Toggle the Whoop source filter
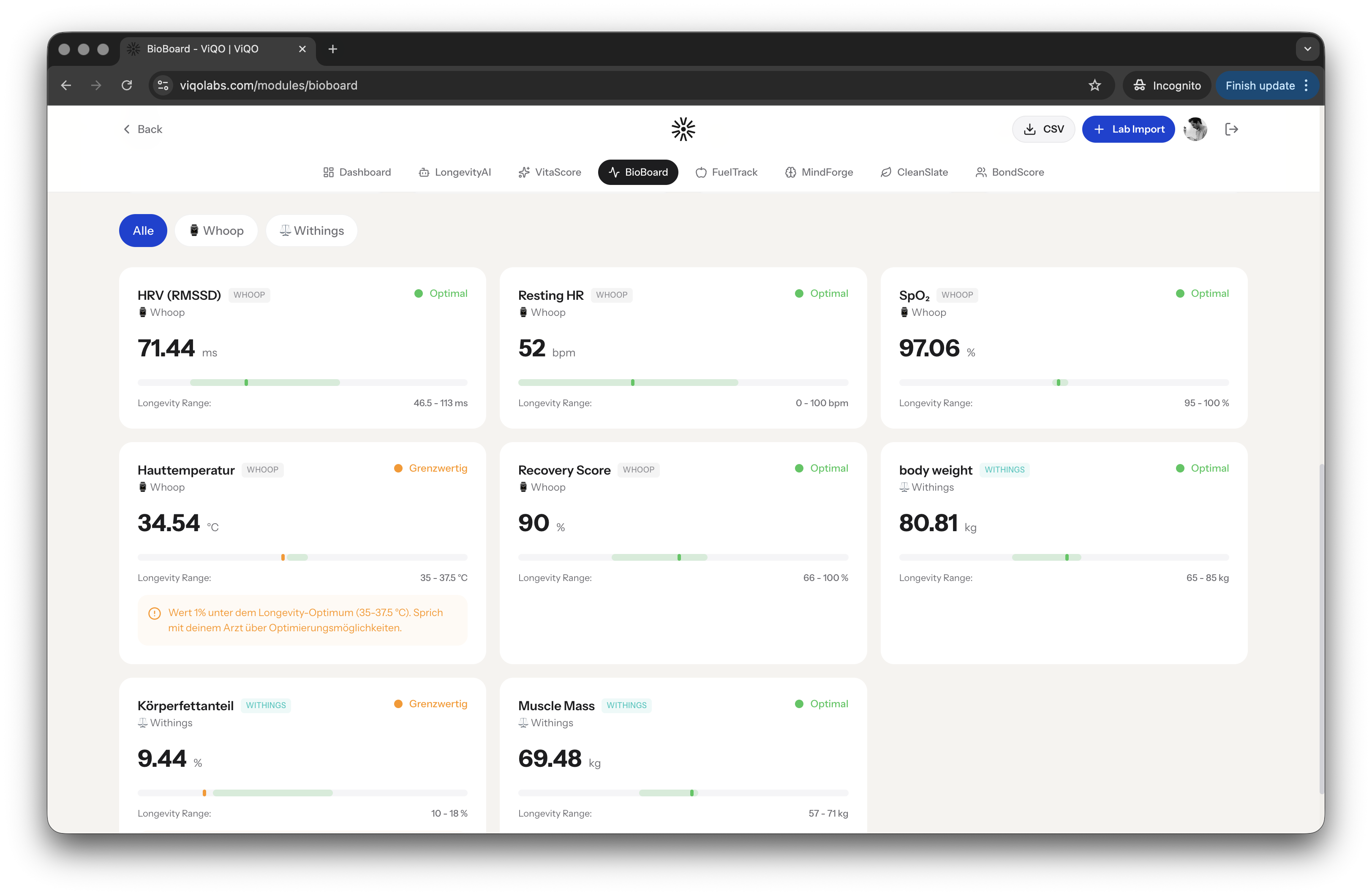1372x896 pixels. point(216,231)
